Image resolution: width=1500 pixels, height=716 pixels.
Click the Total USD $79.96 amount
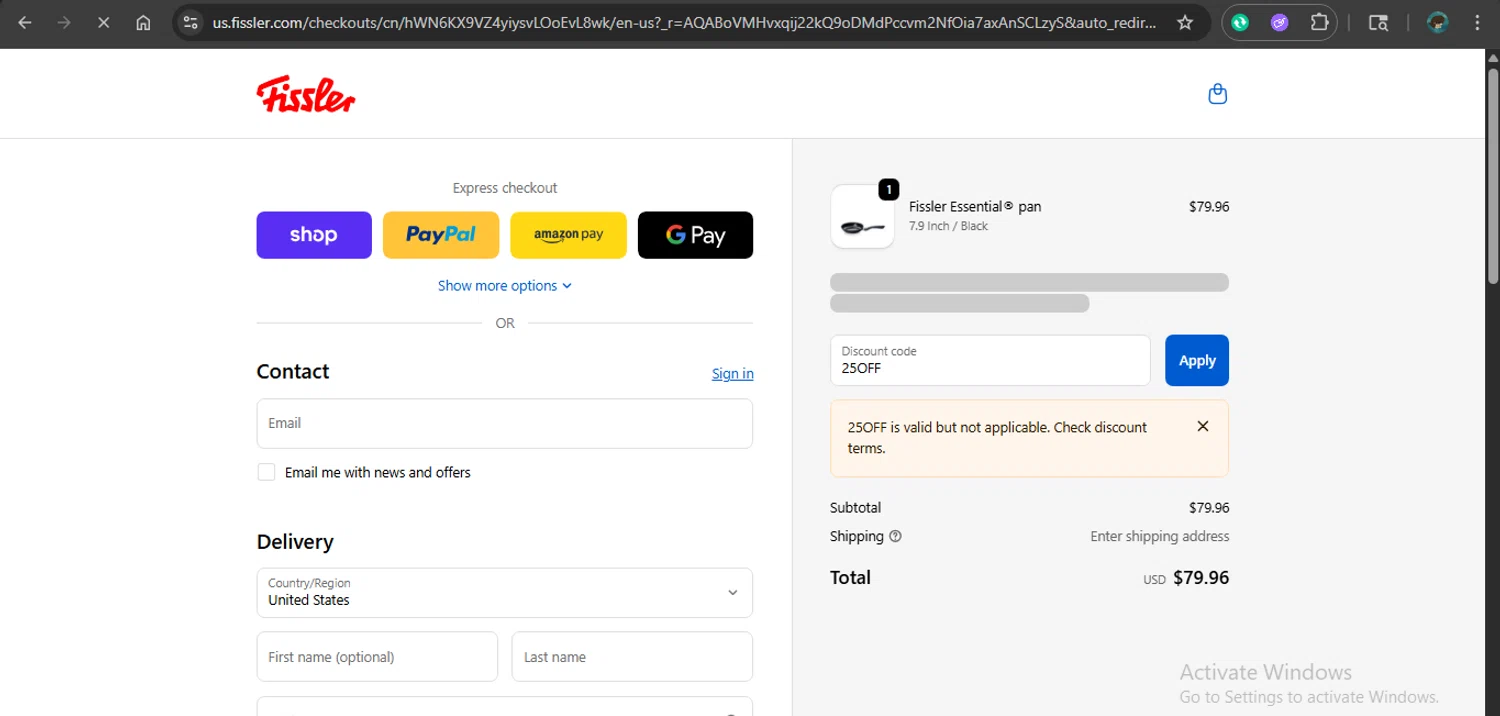1186,578
